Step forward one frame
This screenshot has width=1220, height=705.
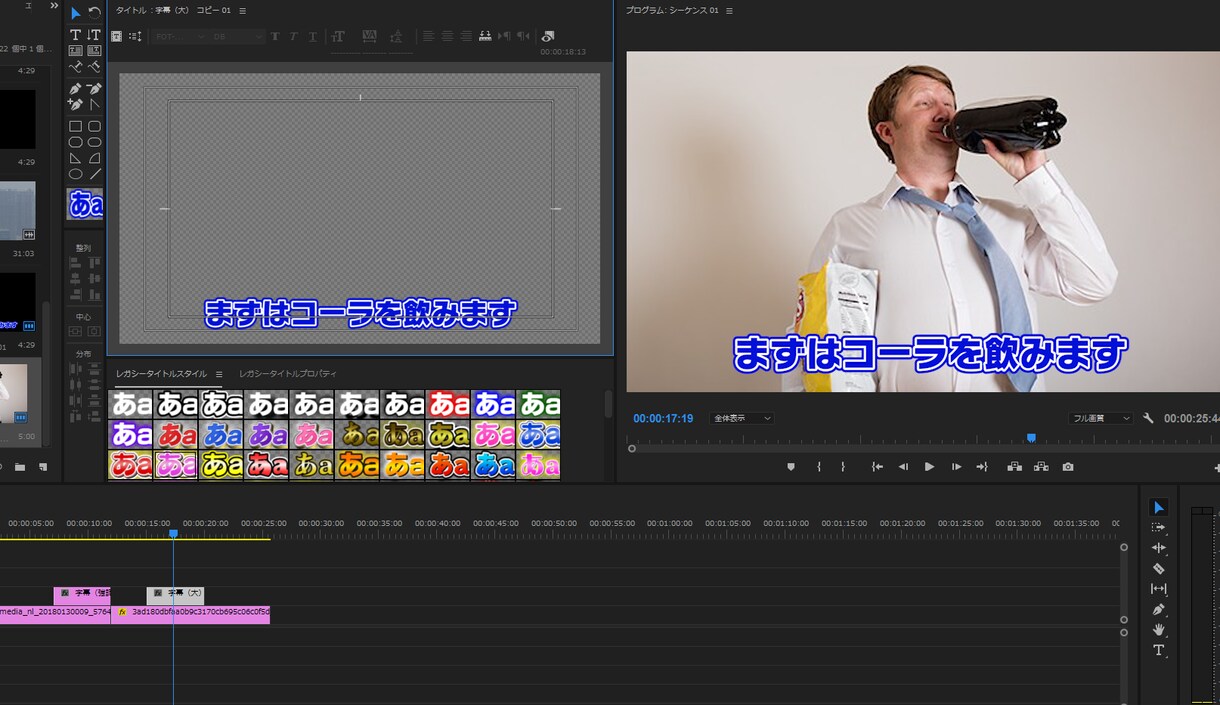pyautogui.click(x=956, y=467)
